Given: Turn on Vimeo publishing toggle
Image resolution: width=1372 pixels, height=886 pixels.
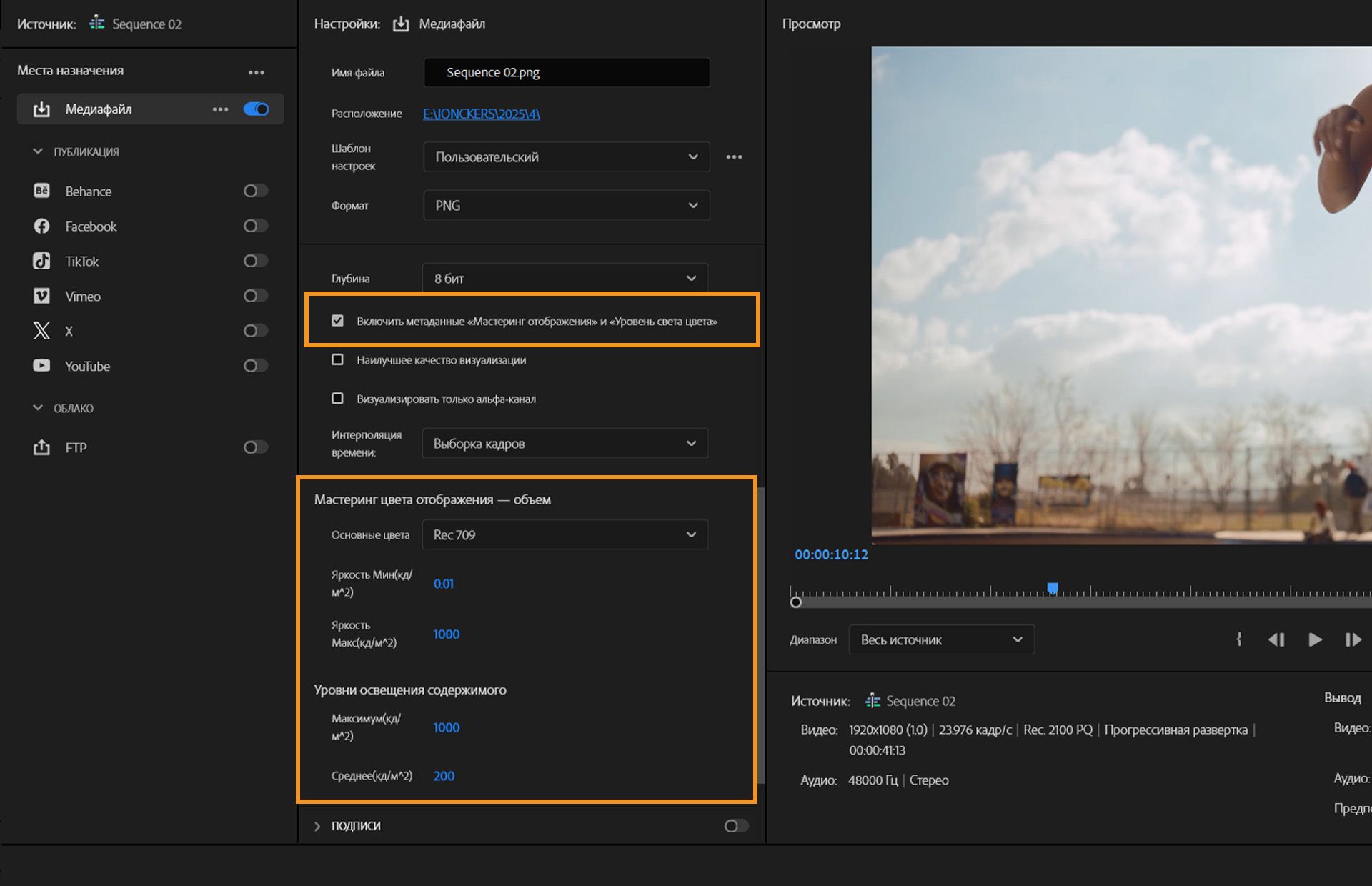Looking at the screenshot, I should click(256, 296).
